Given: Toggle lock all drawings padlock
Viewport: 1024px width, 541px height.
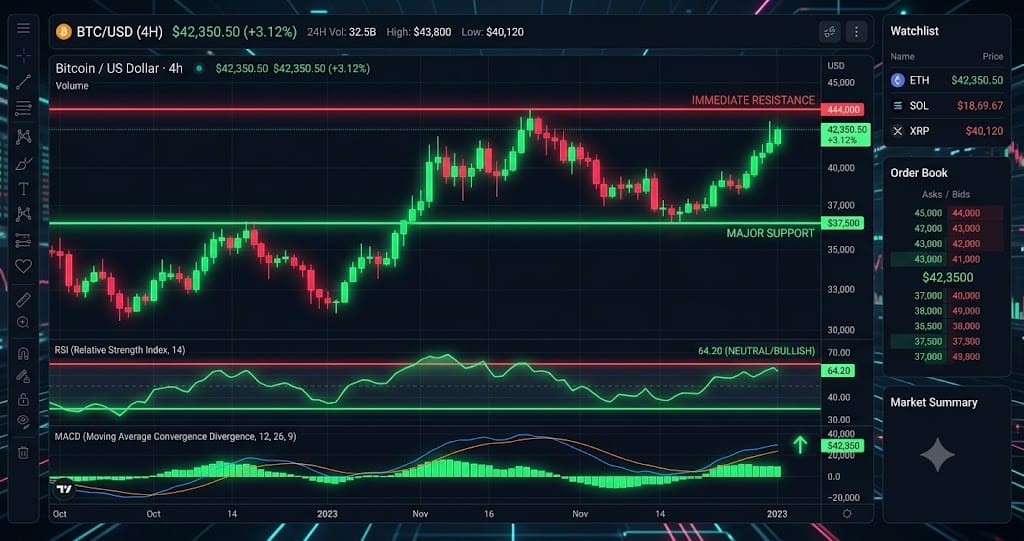Looking at the screenshot, I should [24, 399].
